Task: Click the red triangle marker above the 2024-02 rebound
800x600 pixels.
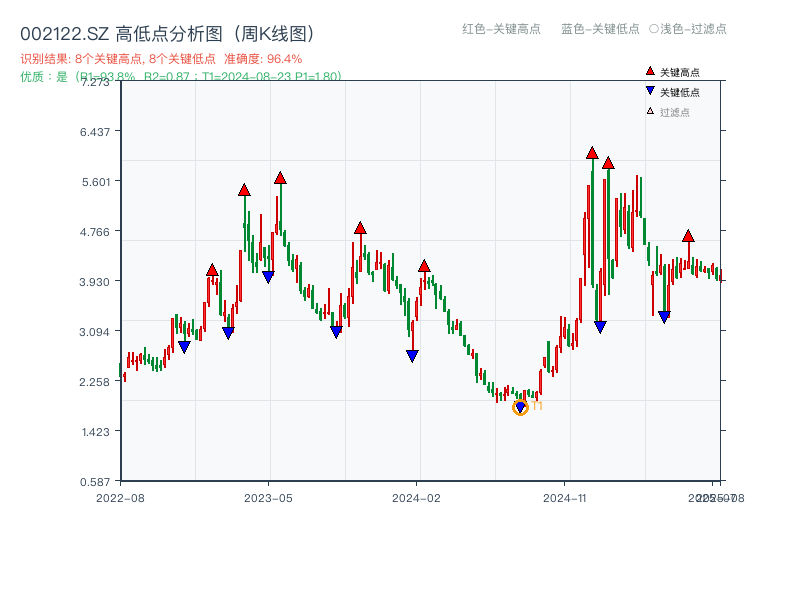Action: coord(424,265)
